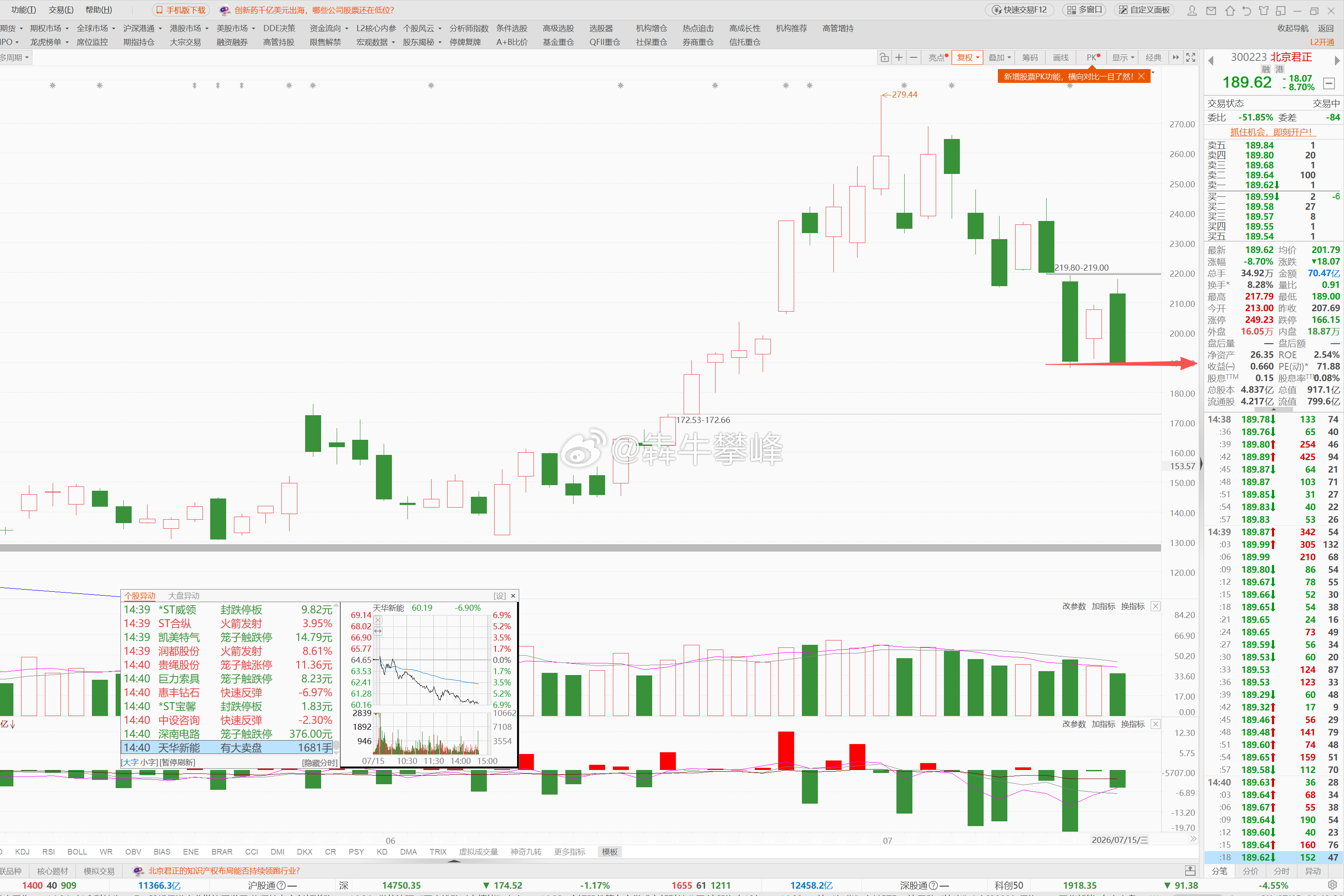Open 显示 display dropdown

[1123, 58]
